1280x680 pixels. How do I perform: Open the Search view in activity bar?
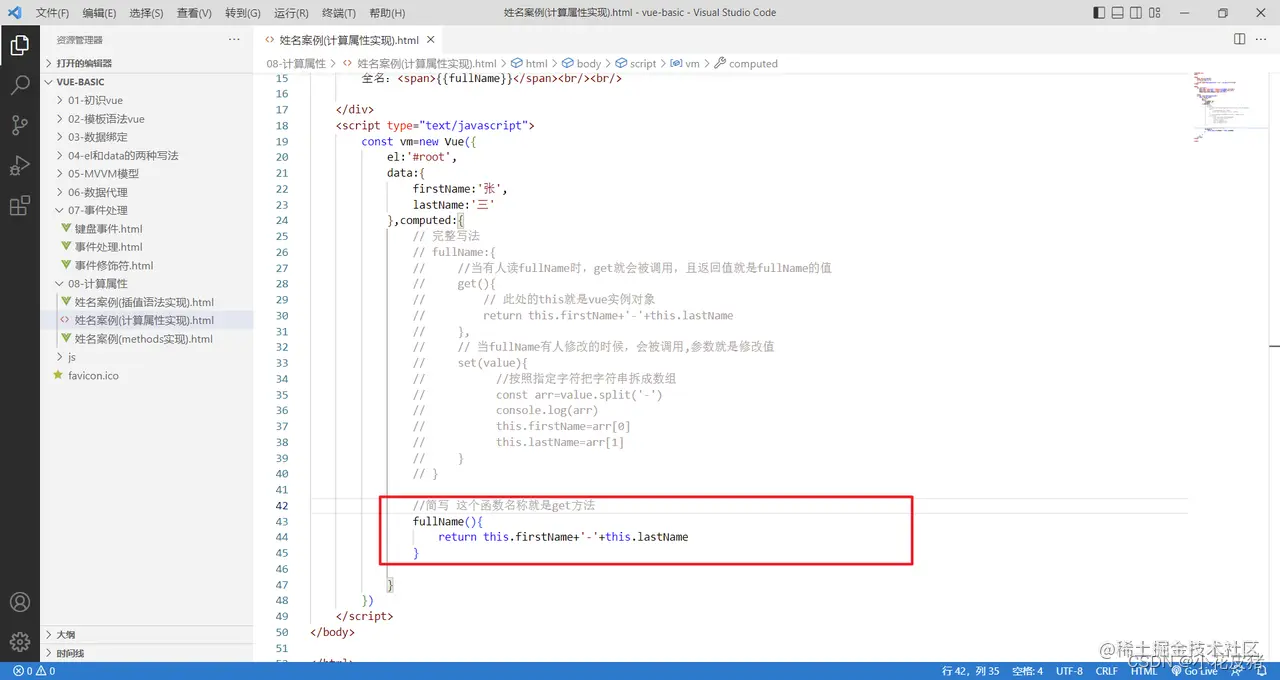(19, 85)
